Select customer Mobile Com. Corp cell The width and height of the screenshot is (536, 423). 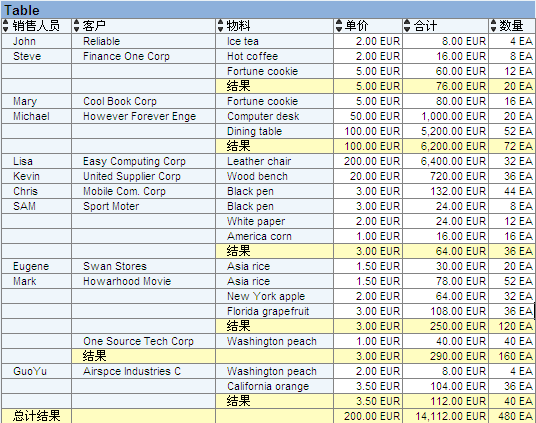click(x=144, y=191)
